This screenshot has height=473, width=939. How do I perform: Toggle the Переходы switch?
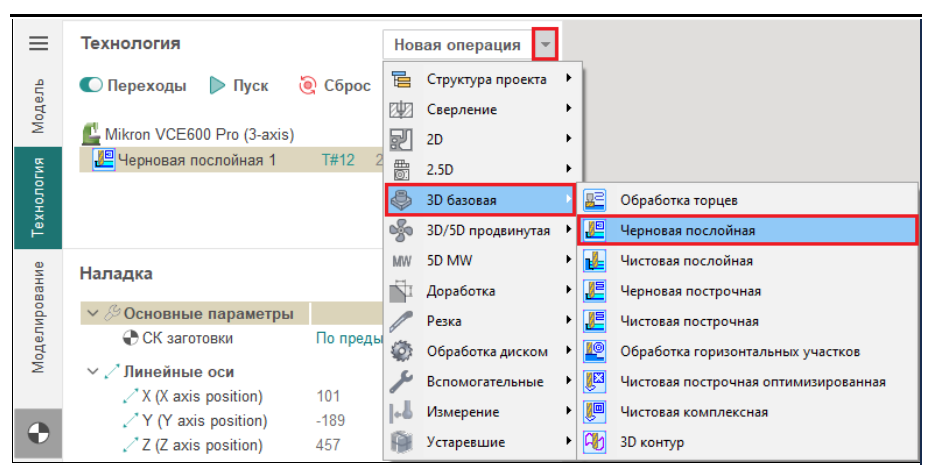click(91, 86)
